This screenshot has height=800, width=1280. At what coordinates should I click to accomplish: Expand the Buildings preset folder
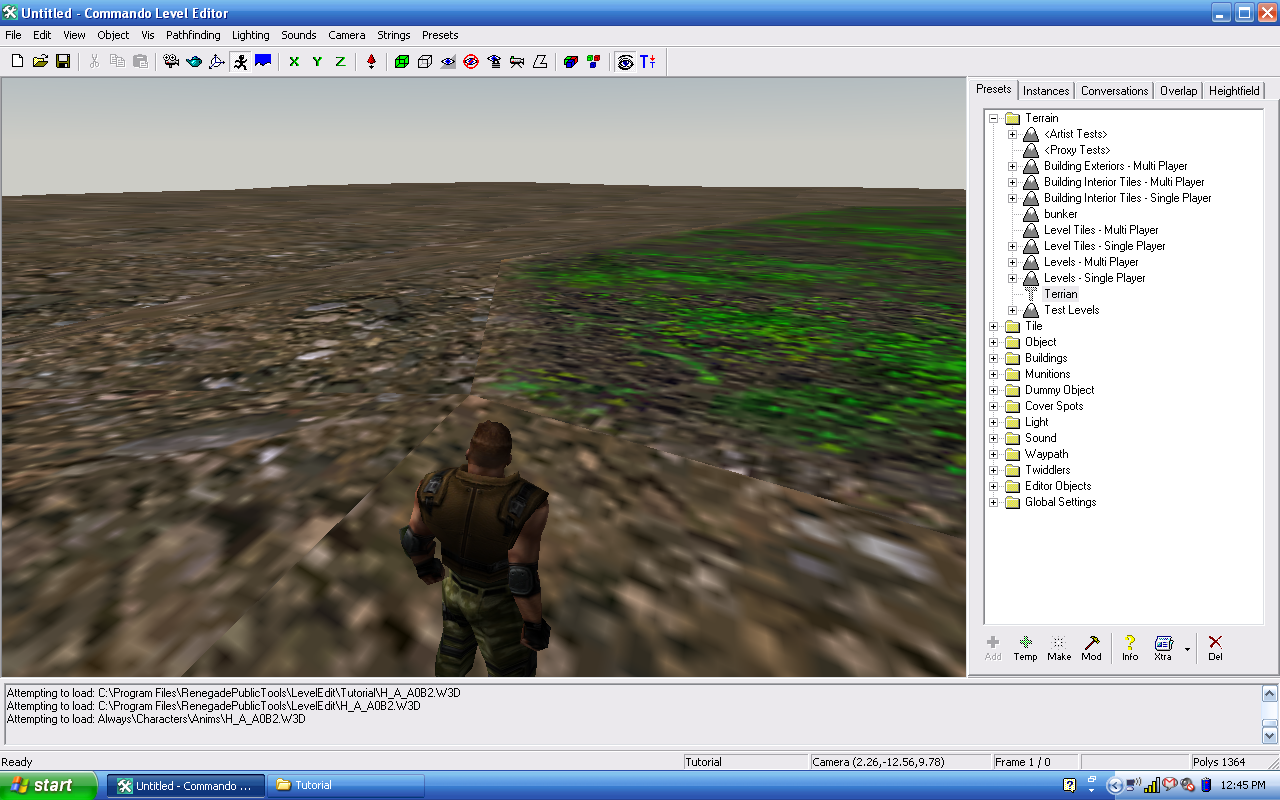click(x=994, y=358)
